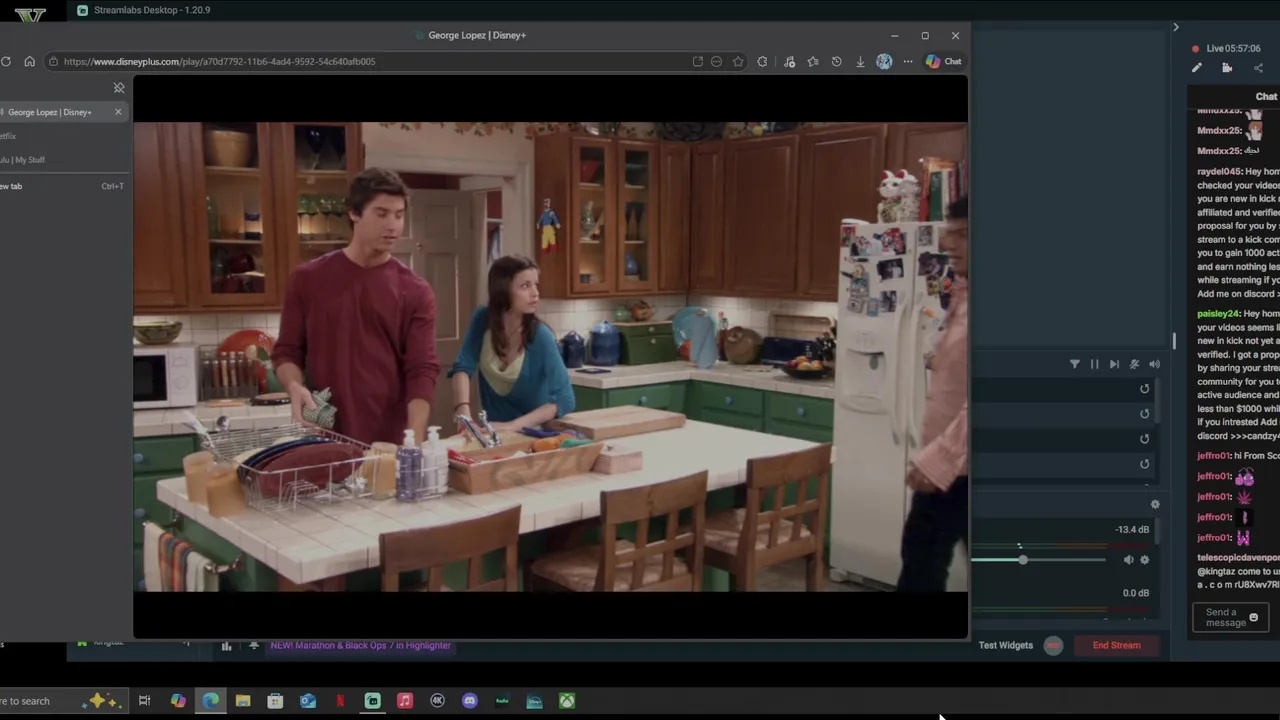1280x720 pixels.
Task: Filter the Streamlabs event list
Action: 1075,365
